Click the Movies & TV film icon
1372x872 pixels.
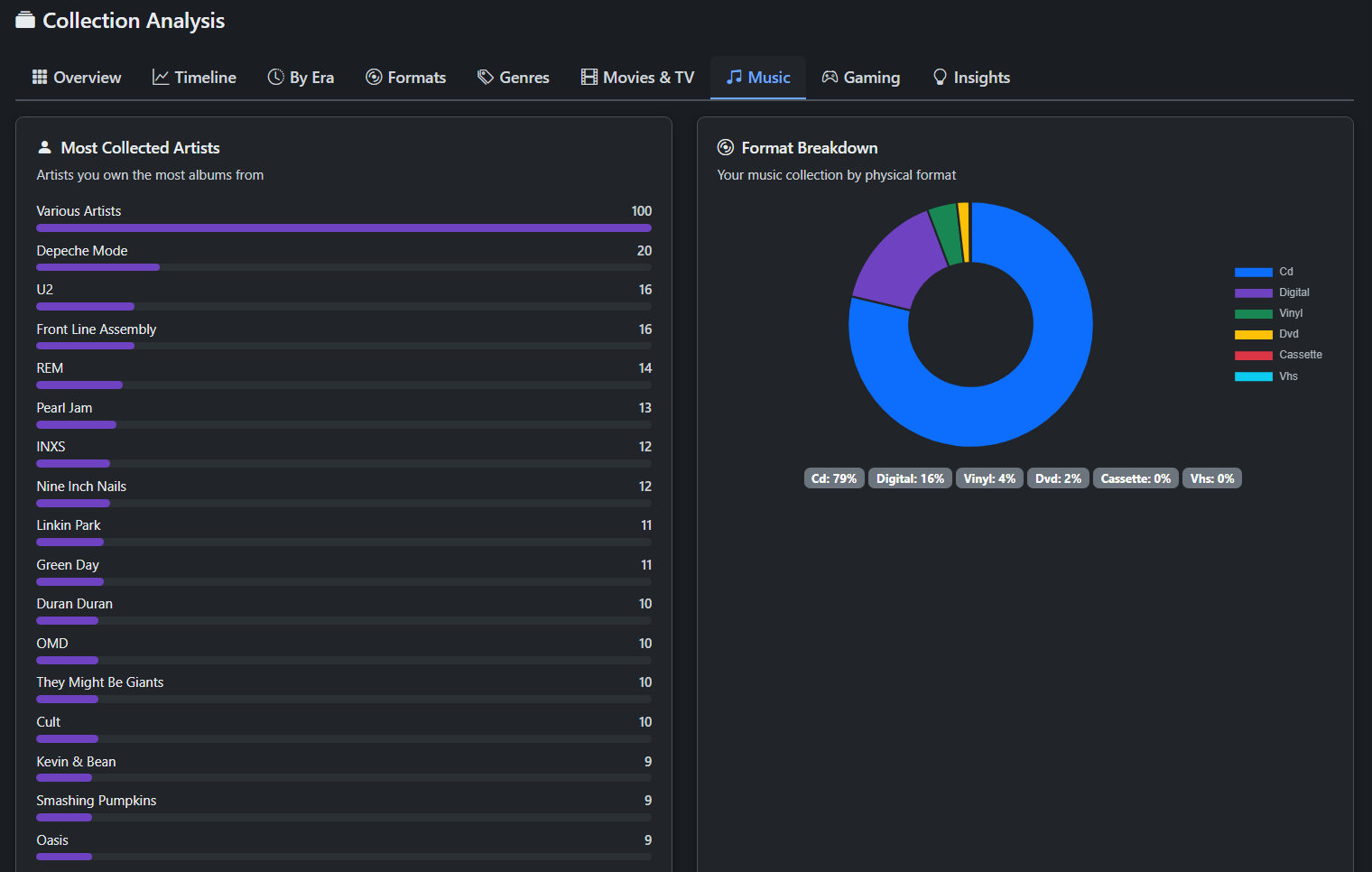pyautogui.click(x=589, y=78)
